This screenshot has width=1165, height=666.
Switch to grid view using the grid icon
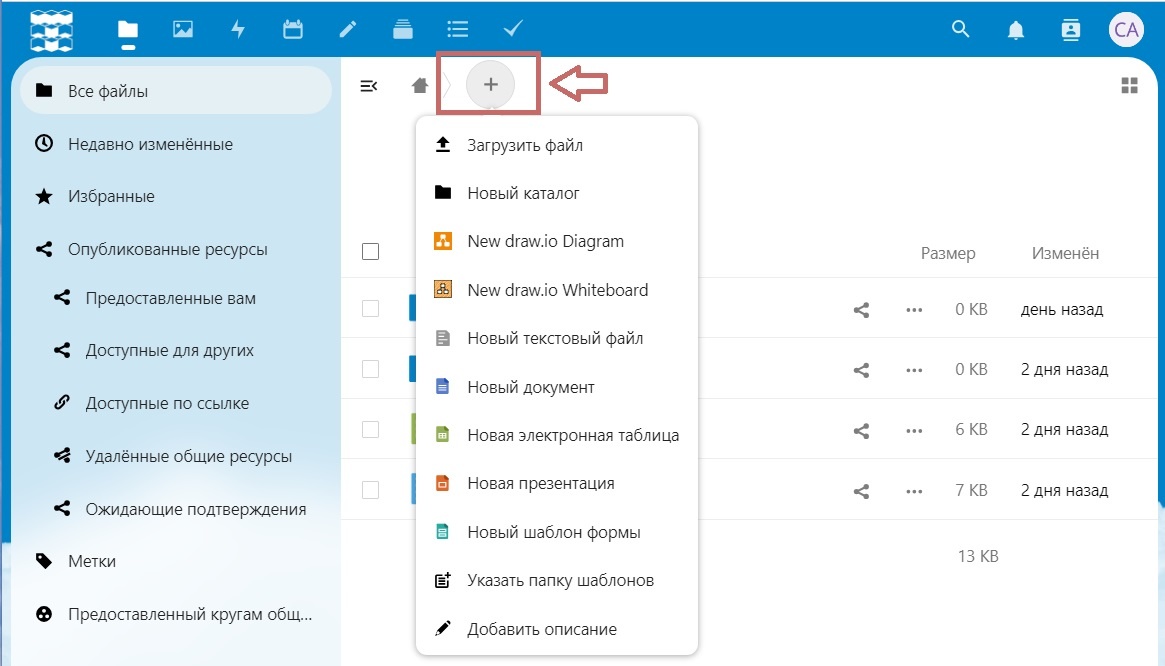1129,85
